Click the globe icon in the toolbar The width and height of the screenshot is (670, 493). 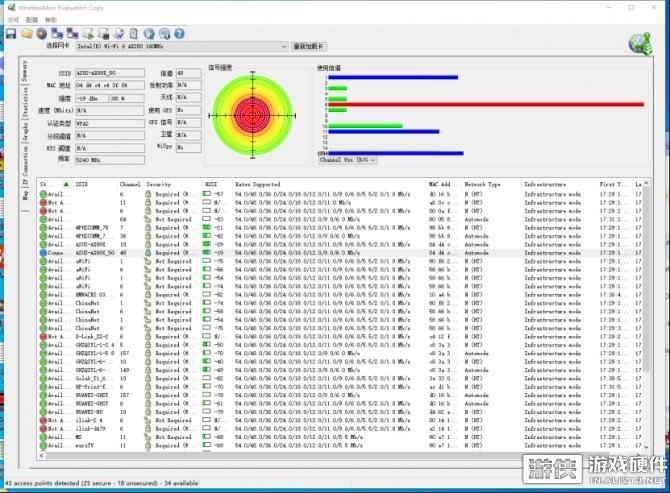(x=42, y=33)
